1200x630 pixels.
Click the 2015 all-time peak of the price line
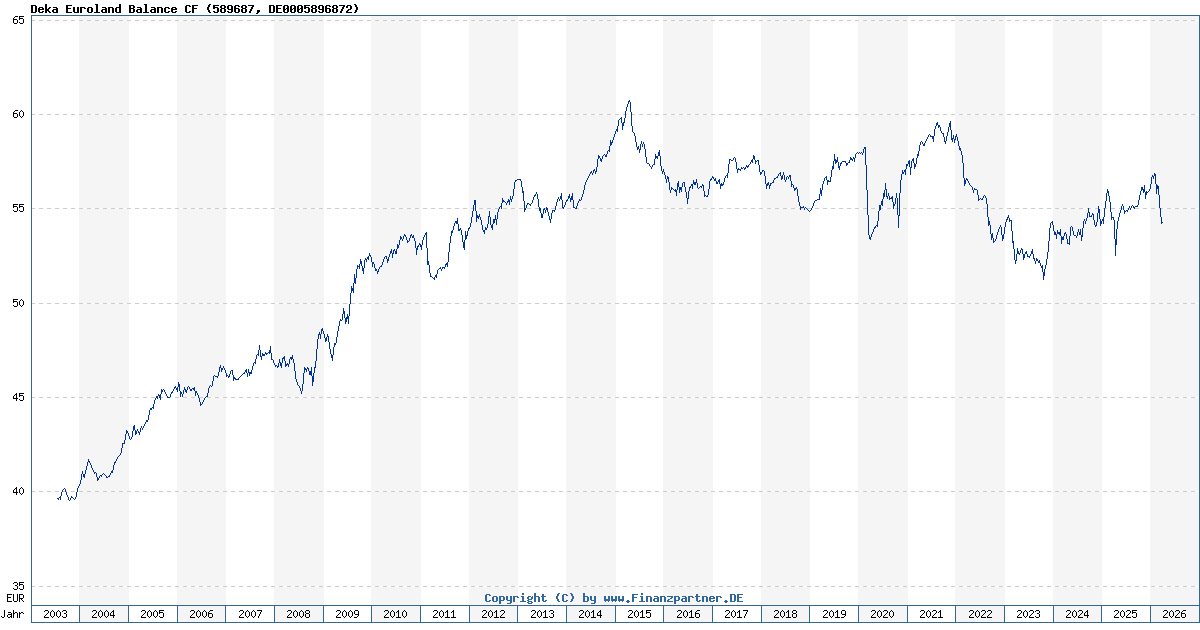[629, 101]
